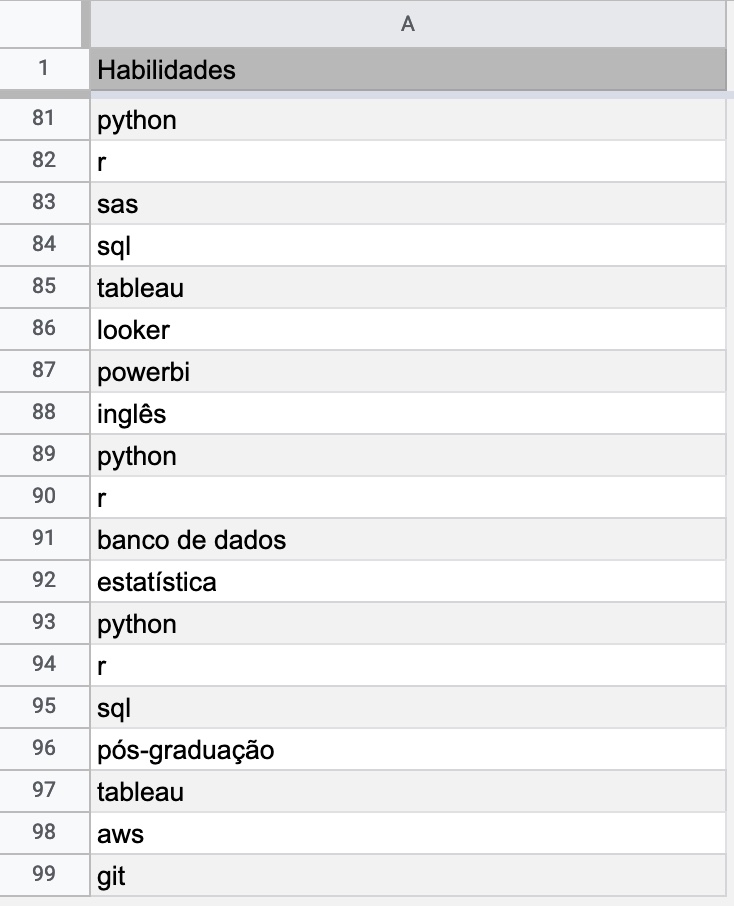This screenshot has width=734, height=906.
Task: Click the powerbi cell
Action: coord(408,371)
